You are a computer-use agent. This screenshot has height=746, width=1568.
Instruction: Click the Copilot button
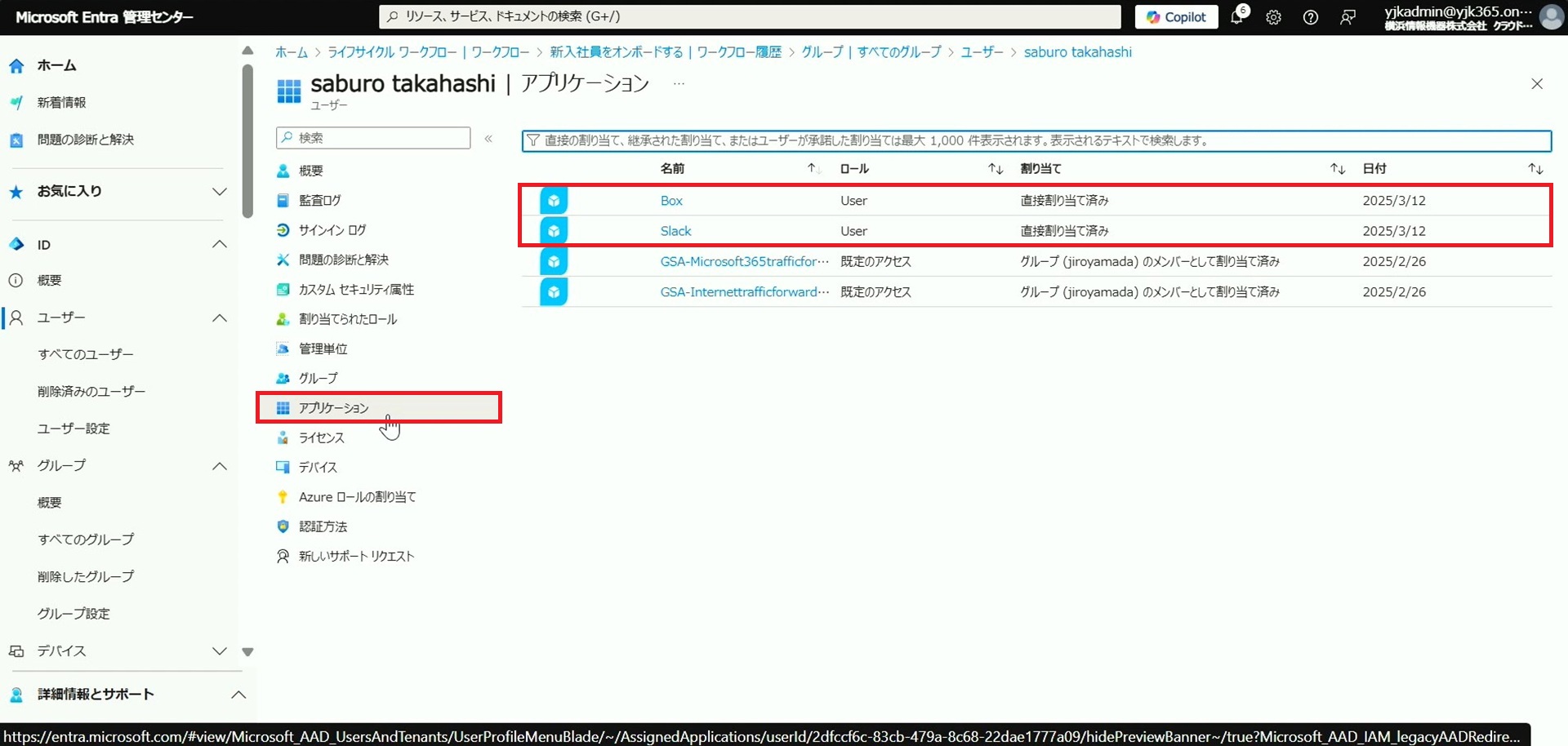coord(1176,17)
